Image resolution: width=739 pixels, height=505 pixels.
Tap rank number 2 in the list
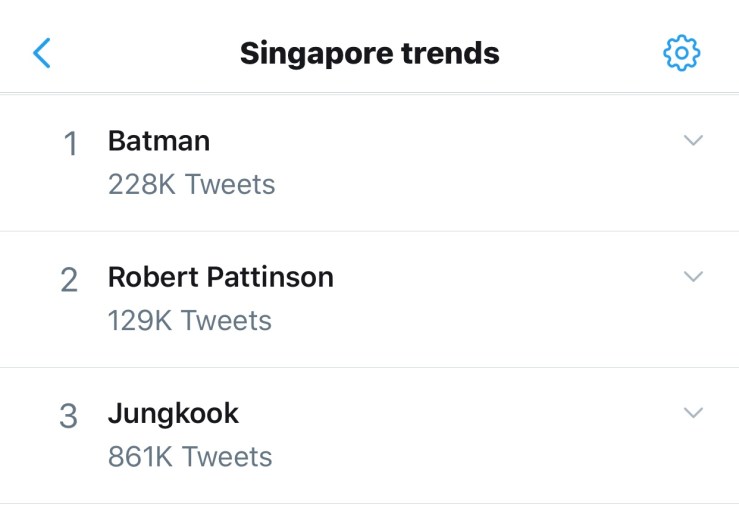pos(69,281)
